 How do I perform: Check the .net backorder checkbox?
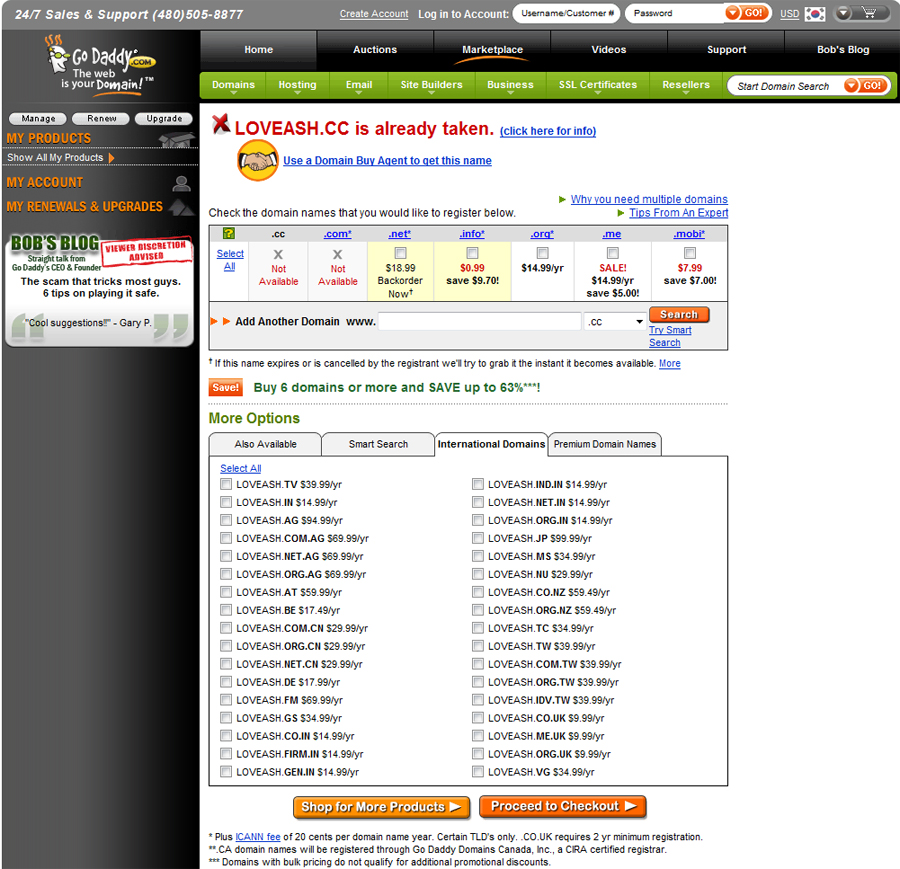(401, 253)
